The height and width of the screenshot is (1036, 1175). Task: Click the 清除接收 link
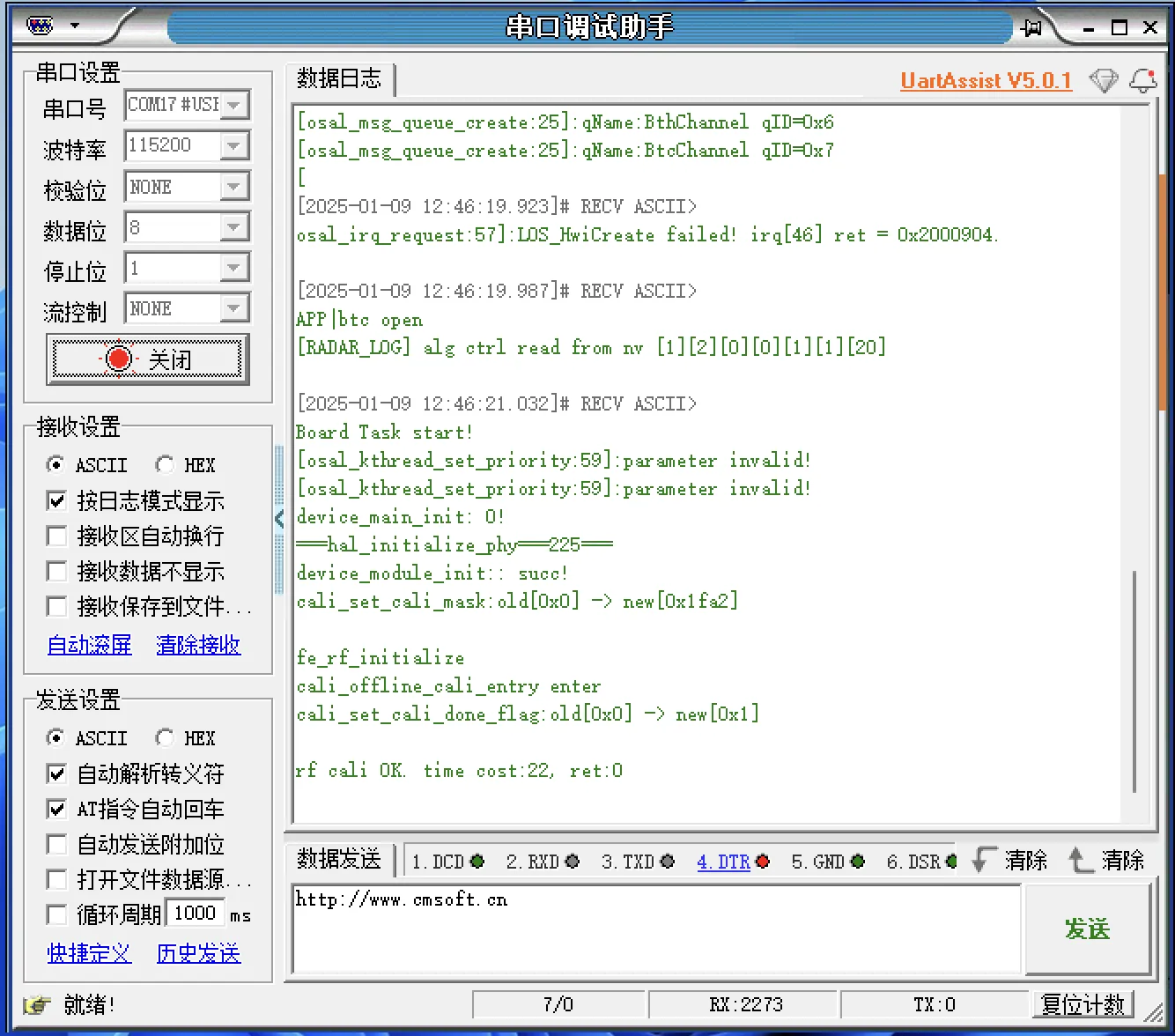coord(198,644)
